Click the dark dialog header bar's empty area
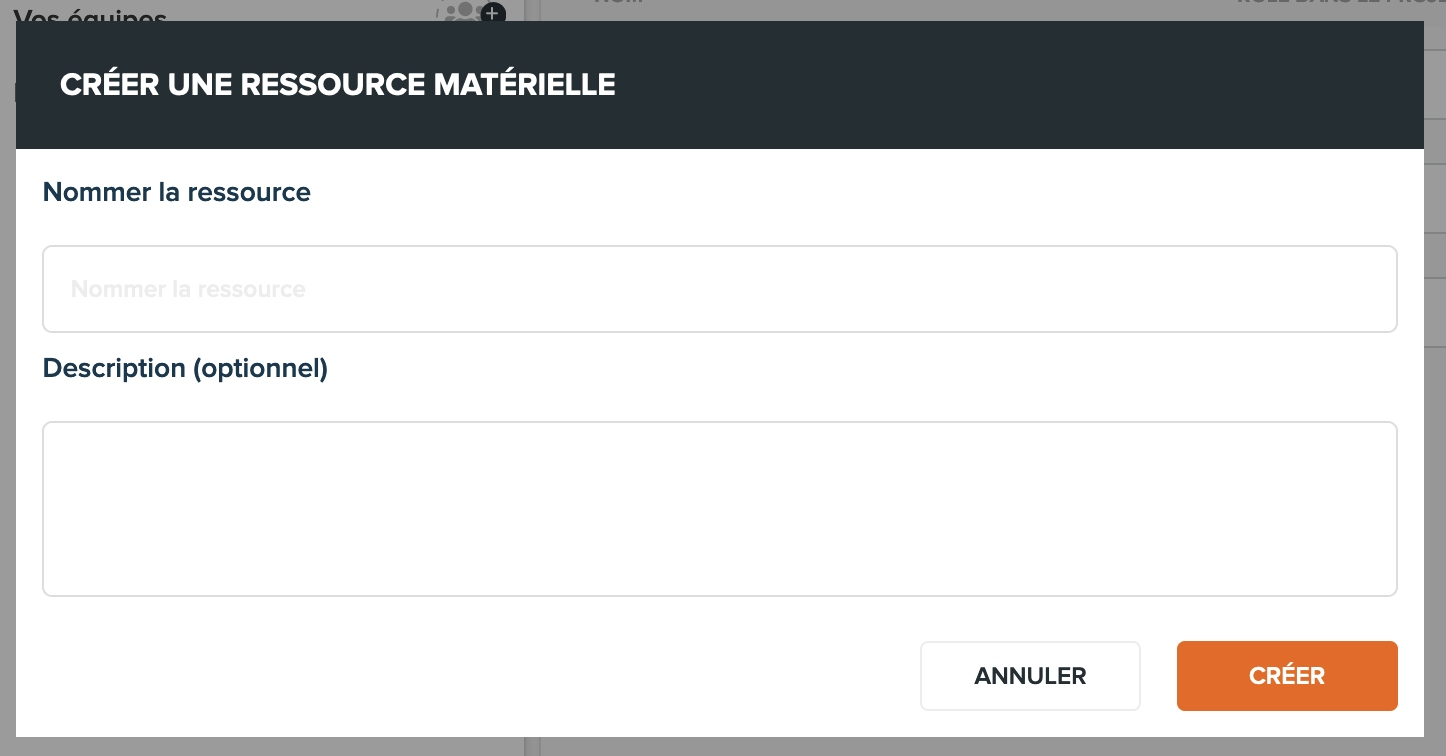The image size is (1446, 756). coord(1000,85)
